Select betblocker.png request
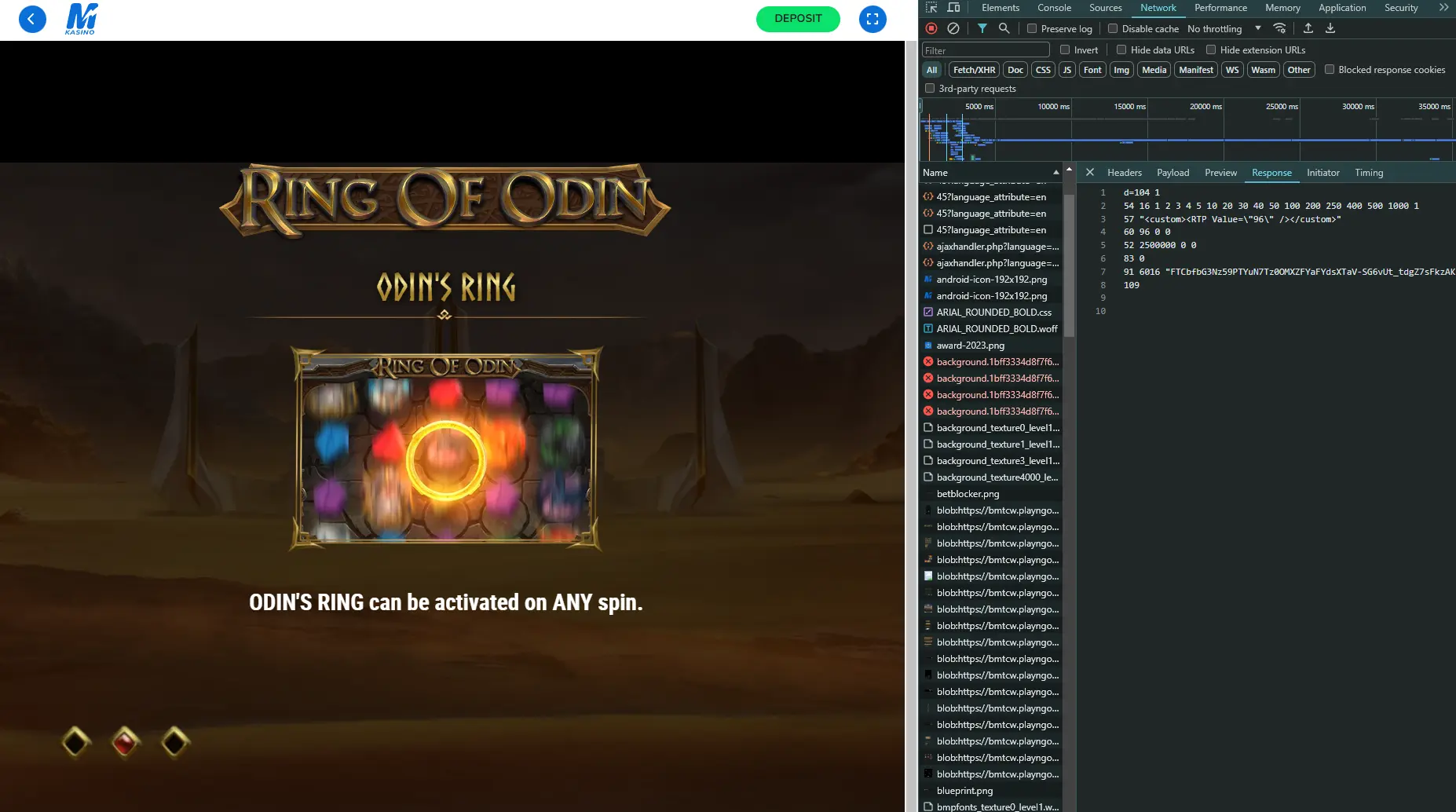This screenshot has height=812, width=1456. (990, 494)
